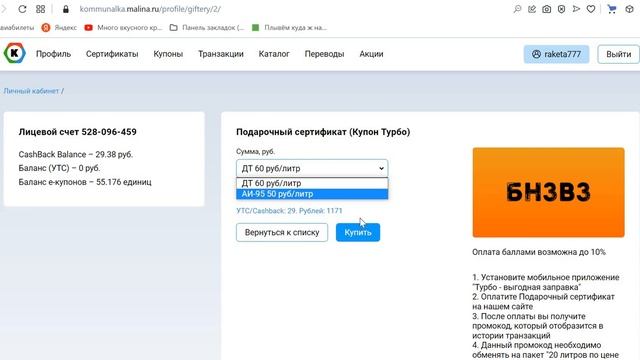Click the padlock site security icon
This screenshot has width=640, height=360.
click(x=66, y=9)
